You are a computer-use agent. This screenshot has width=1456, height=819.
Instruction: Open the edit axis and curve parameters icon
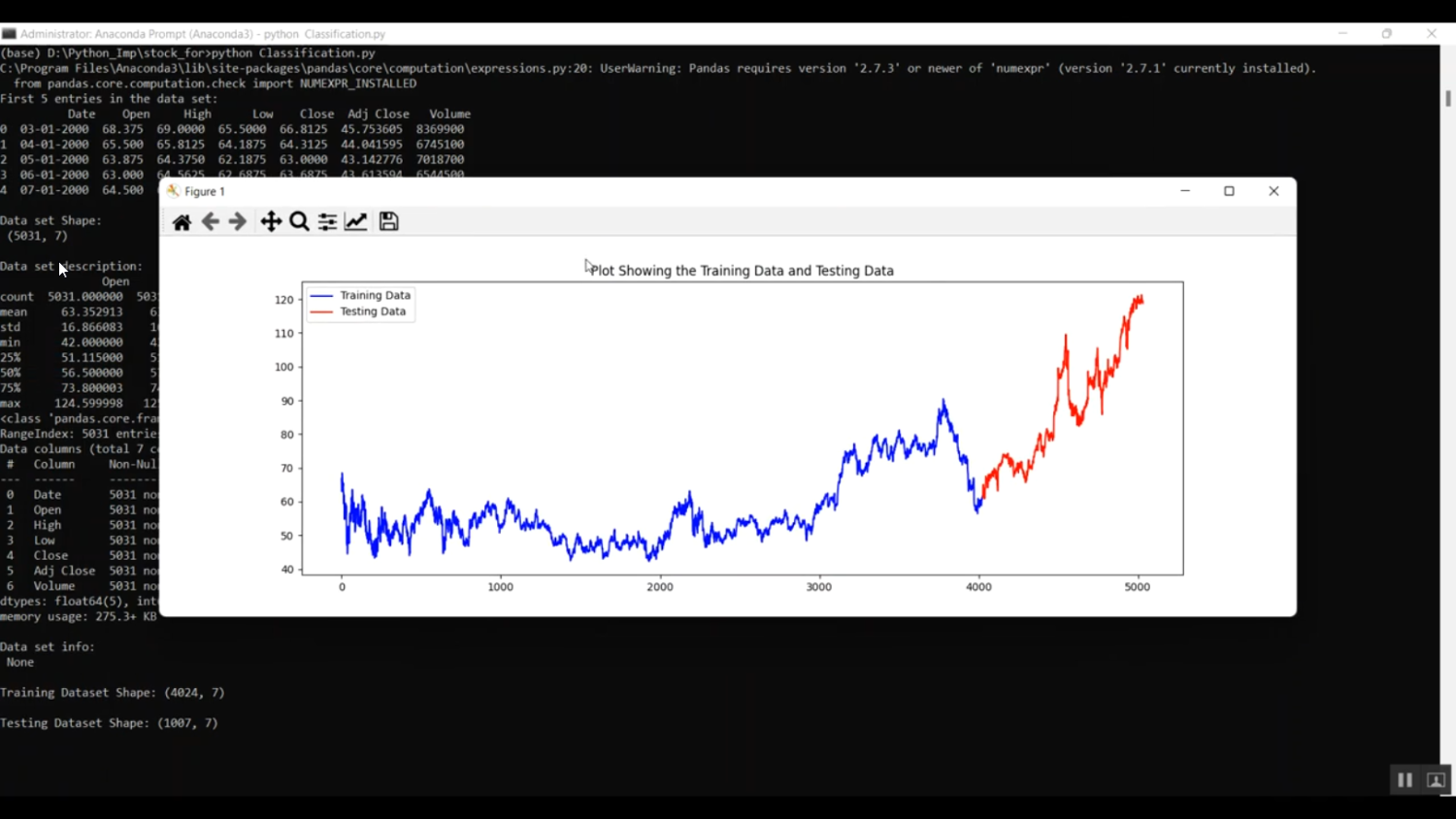coord(356,222)
